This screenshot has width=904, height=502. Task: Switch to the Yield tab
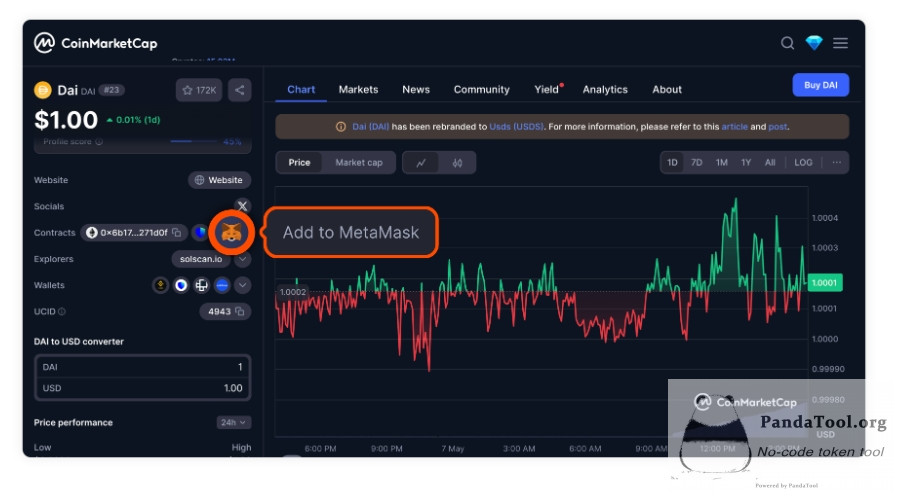pyautogui.click(x=547, y=89)
